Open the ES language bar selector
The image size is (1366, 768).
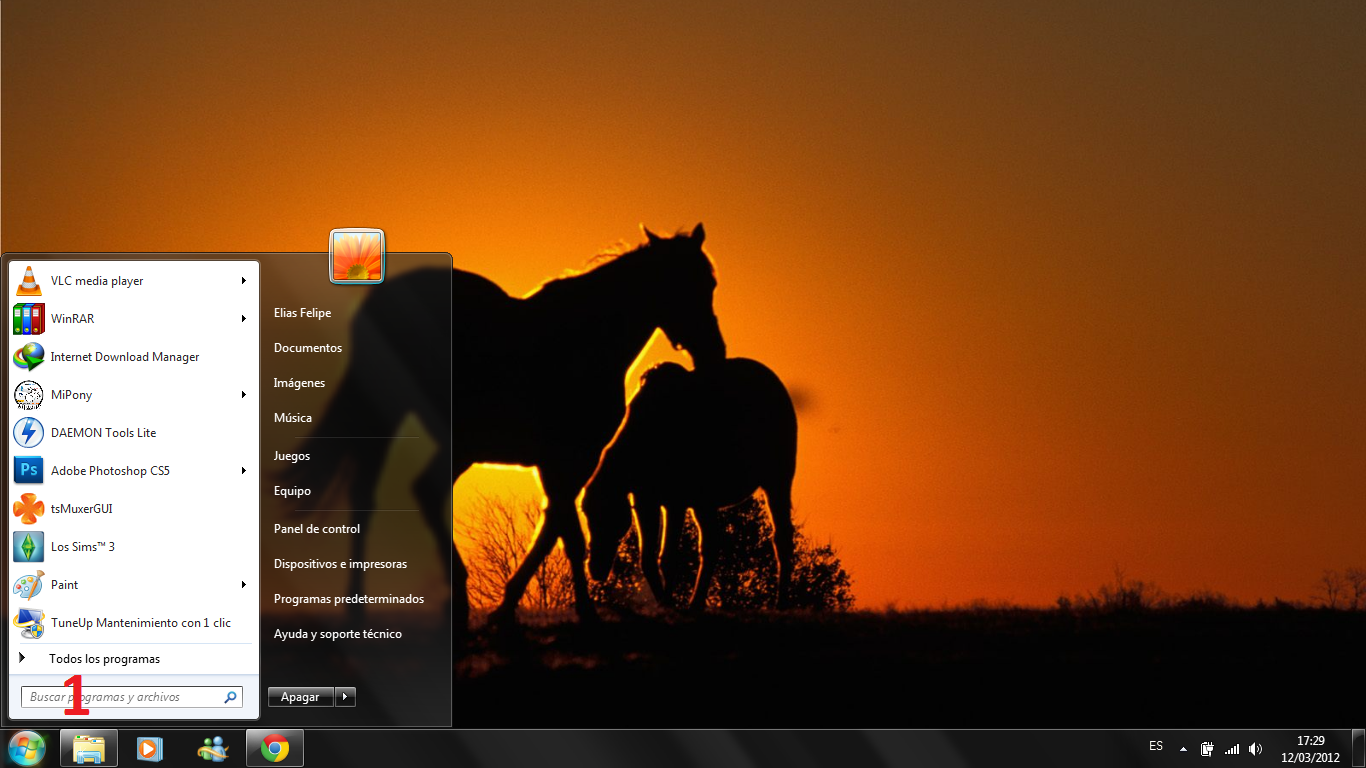pyautogui.click(x=1156, y=746)
